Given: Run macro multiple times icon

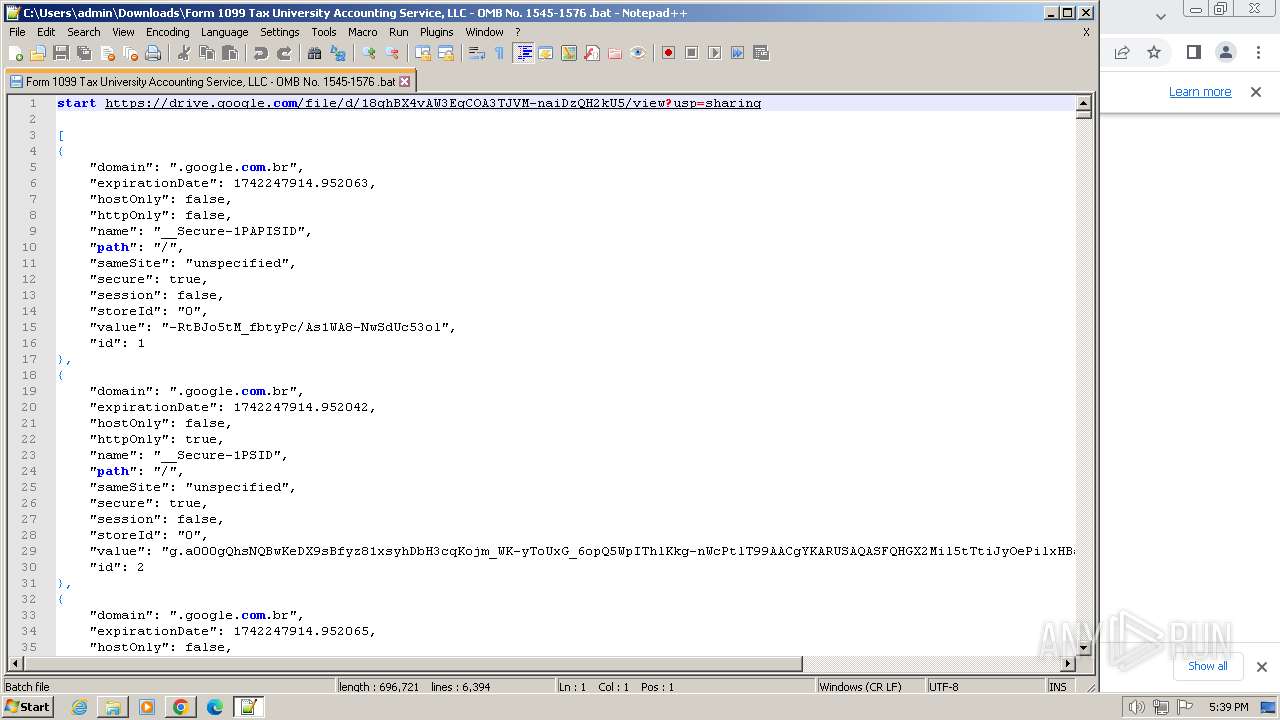Looking at the screenshot, I should click(x=737, y=53).
